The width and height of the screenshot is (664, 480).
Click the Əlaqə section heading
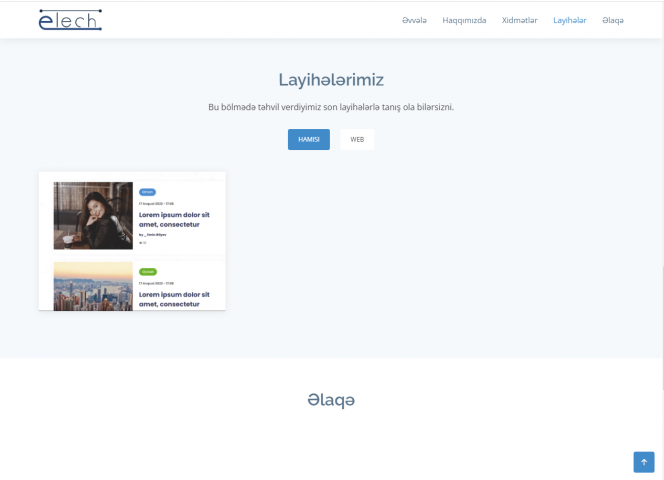tap(331, 400)
